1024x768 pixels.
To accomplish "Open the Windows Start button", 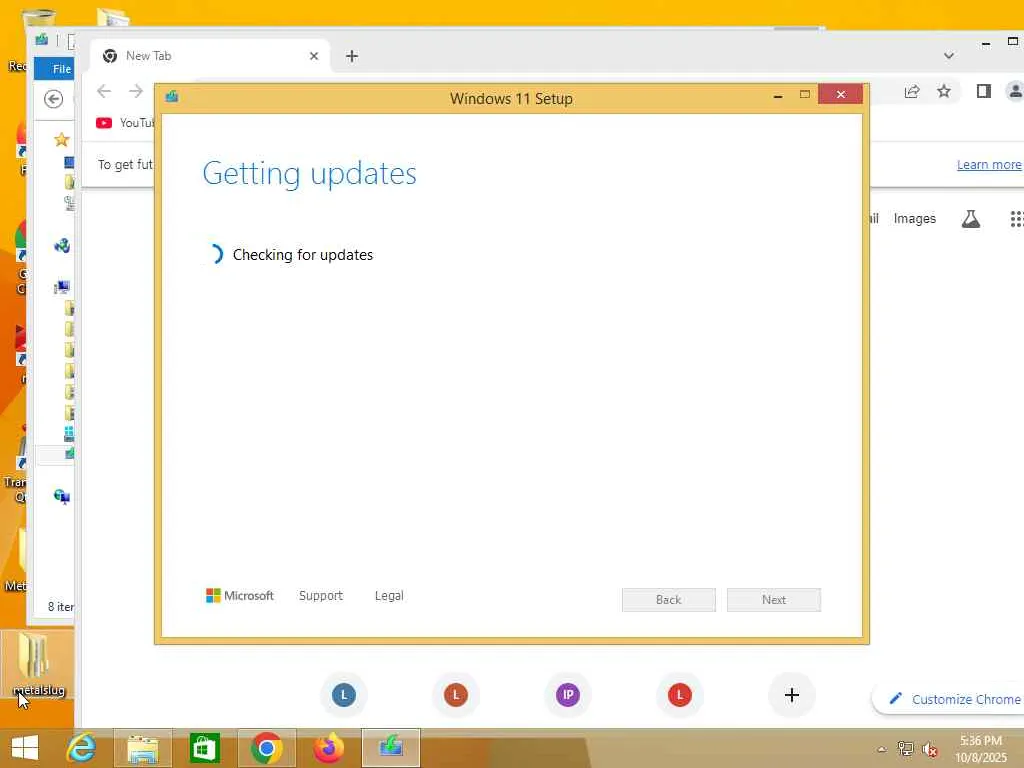I will point(25,748).
